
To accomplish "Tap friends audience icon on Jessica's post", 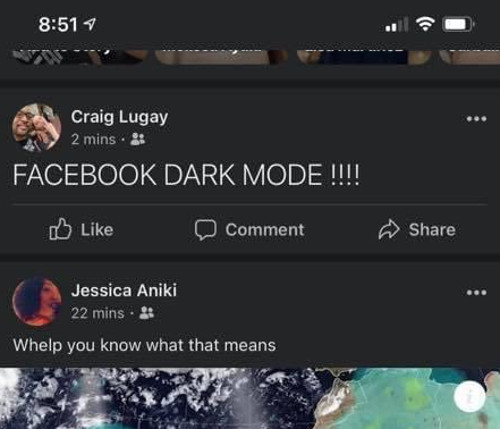I will coord(146,313).
